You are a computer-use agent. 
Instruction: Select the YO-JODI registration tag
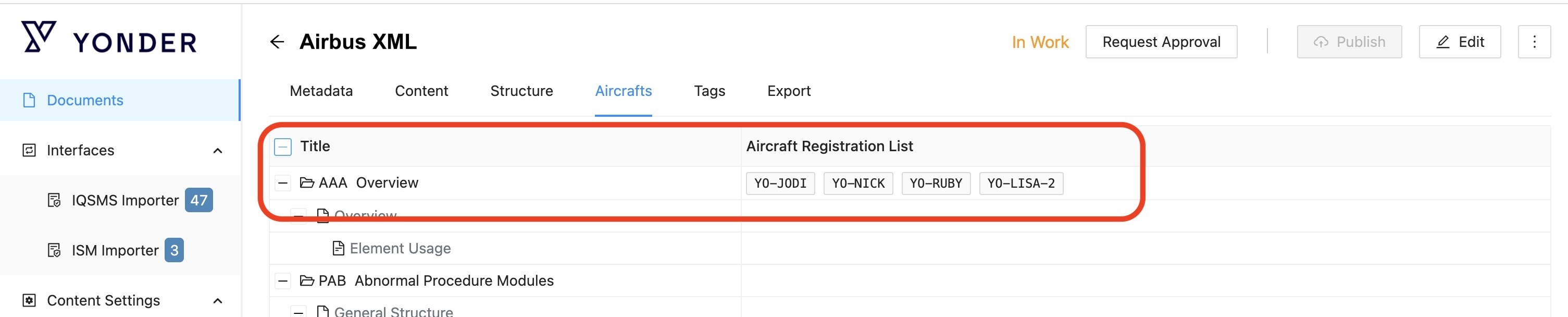point(780,184)
